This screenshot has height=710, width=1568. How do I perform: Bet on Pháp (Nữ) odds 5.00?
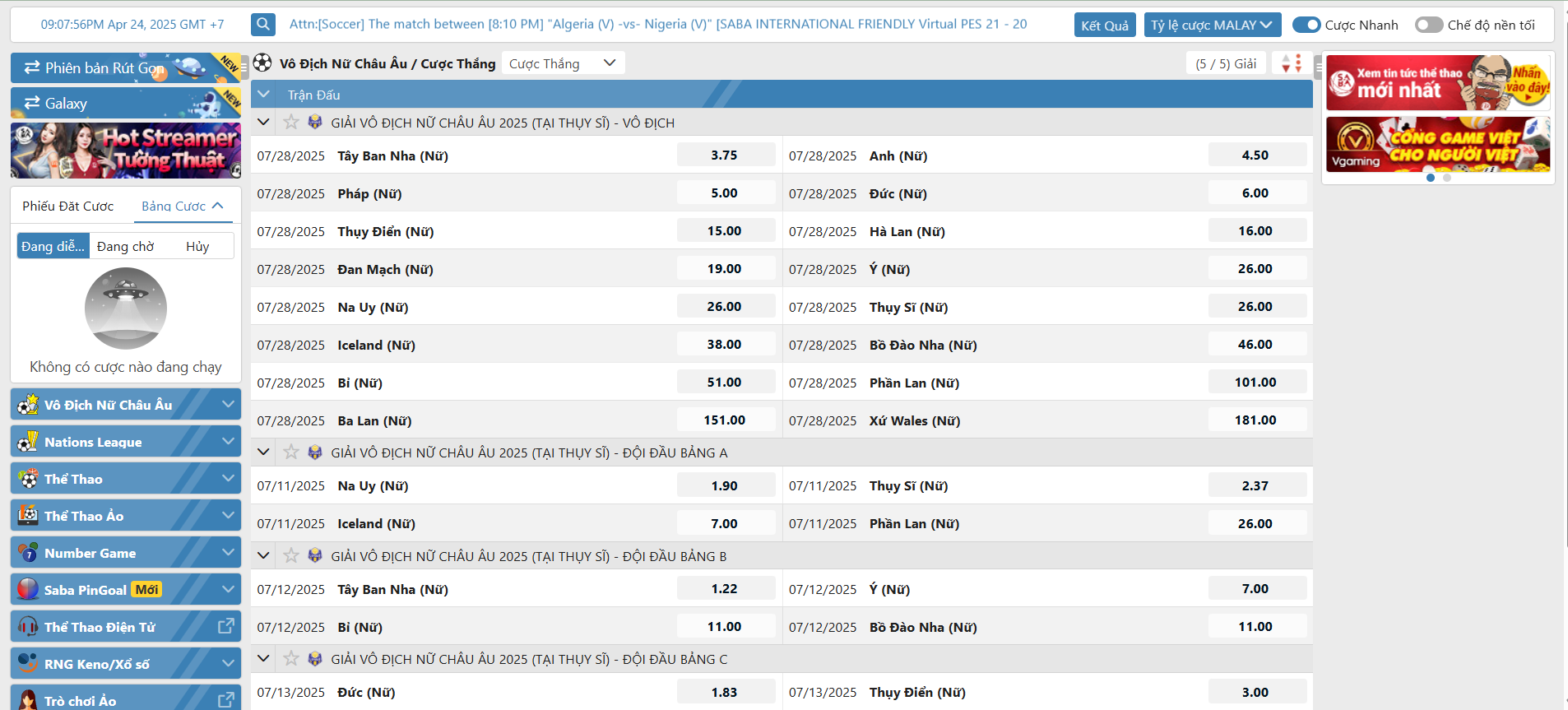pyautogui.click(x=725, y=193)
